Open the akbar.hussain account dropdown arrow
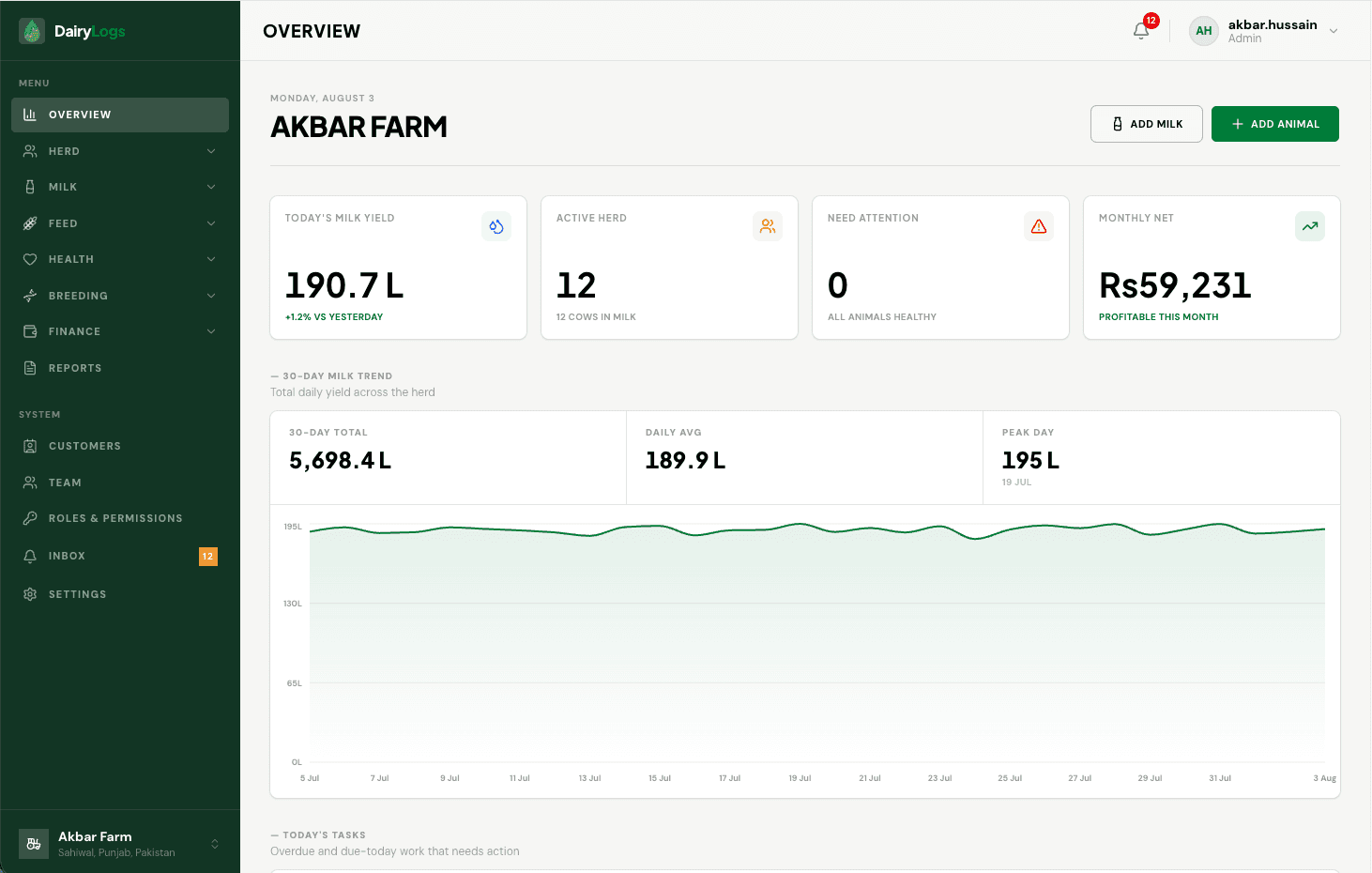Image resolution: width=1372 pixels, height=873 pixels. coord(1334,31)
